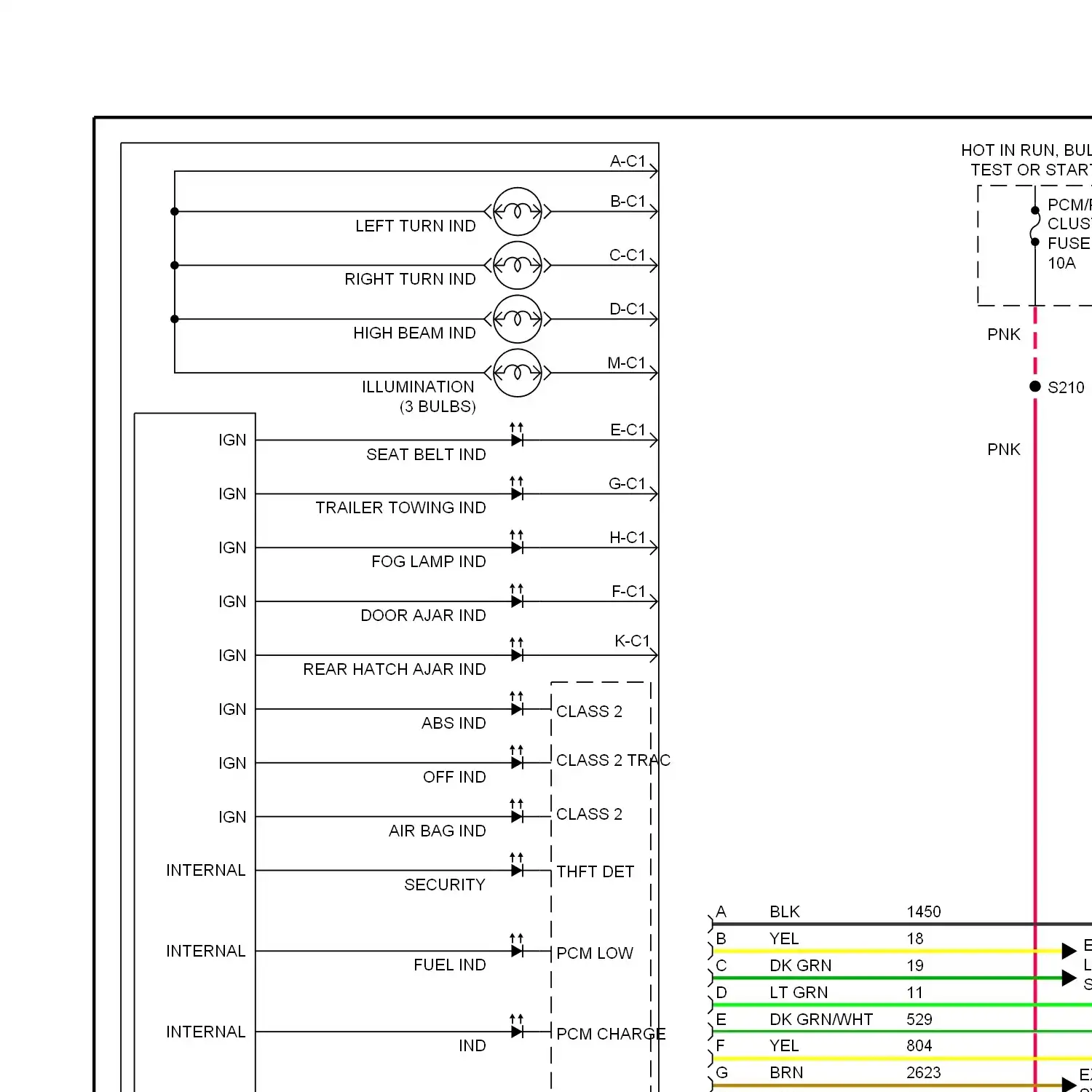1092x1092 pixels.
Task: Click the PCM LOW label
Action: click(595, 953)
